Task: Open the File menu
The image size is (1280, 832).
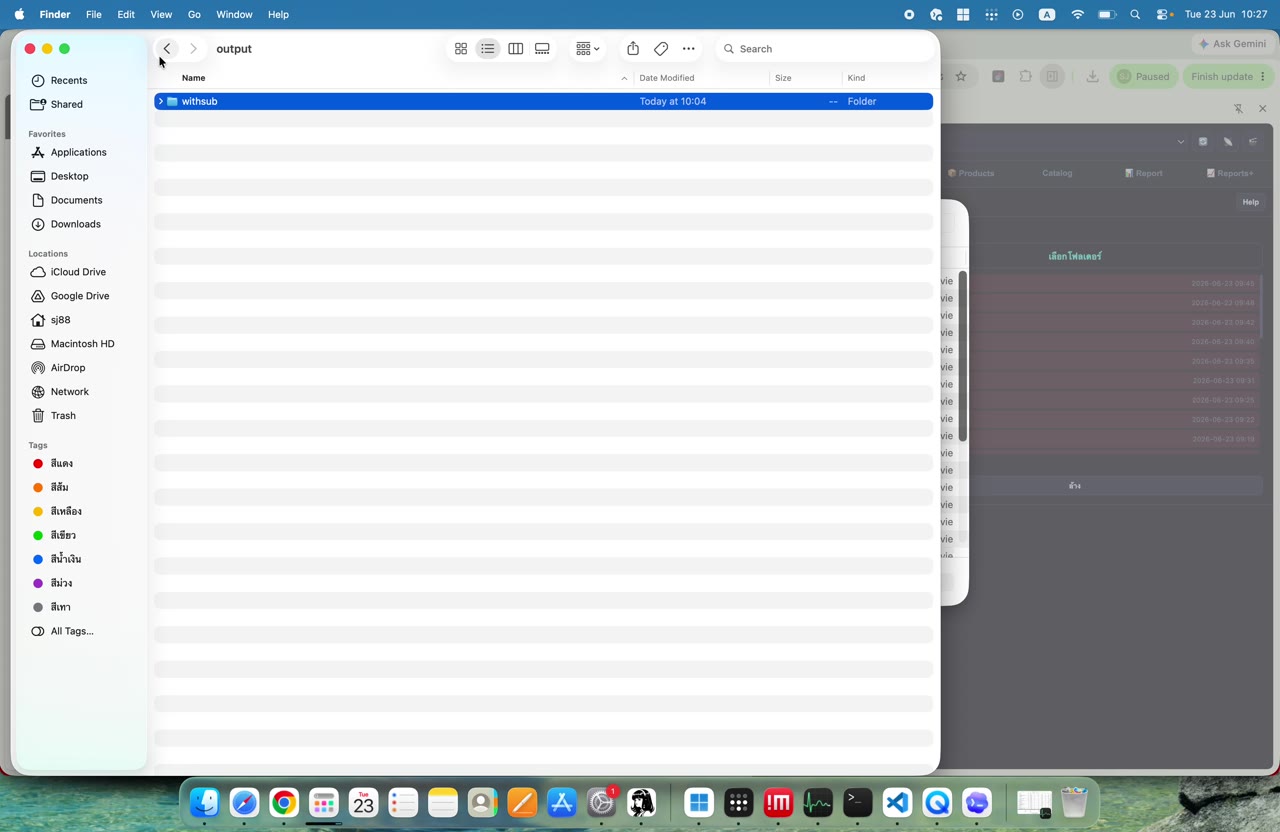Action: (94, 15)
